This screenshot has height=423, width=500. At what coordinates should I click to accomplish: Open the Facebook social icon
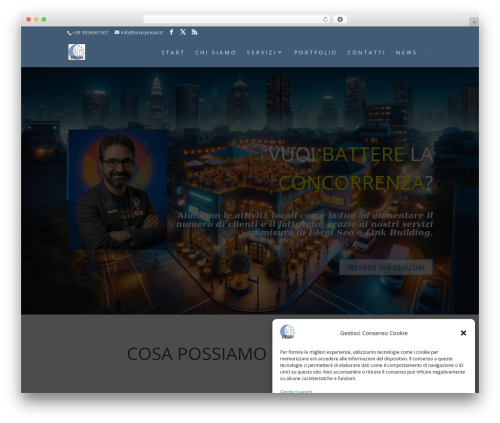(171, 32)
